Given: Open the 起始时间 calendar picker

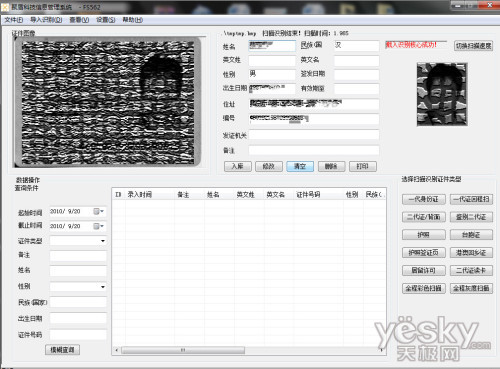Looking at the screenshot, I should click(99, 211).
